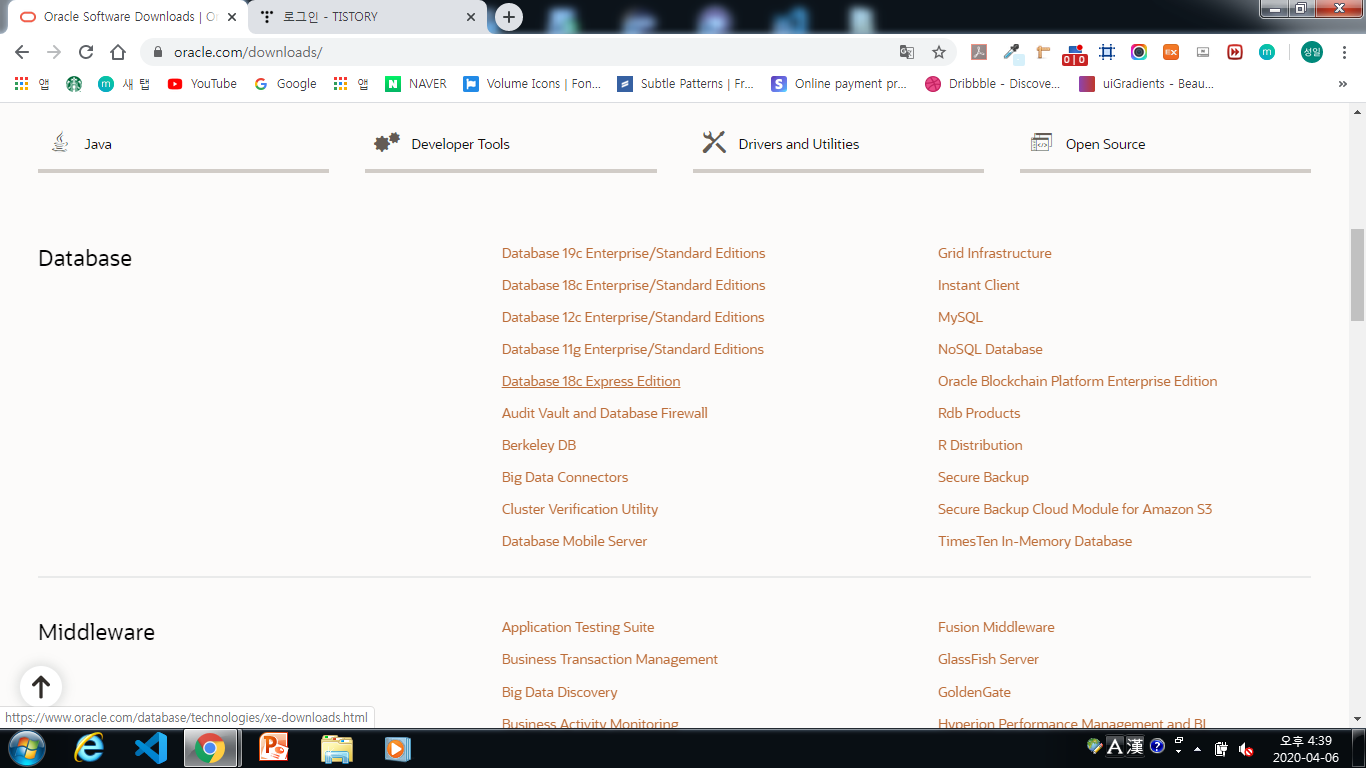
Task: Close the TISTORY tab
Action: tap(471, 17)
